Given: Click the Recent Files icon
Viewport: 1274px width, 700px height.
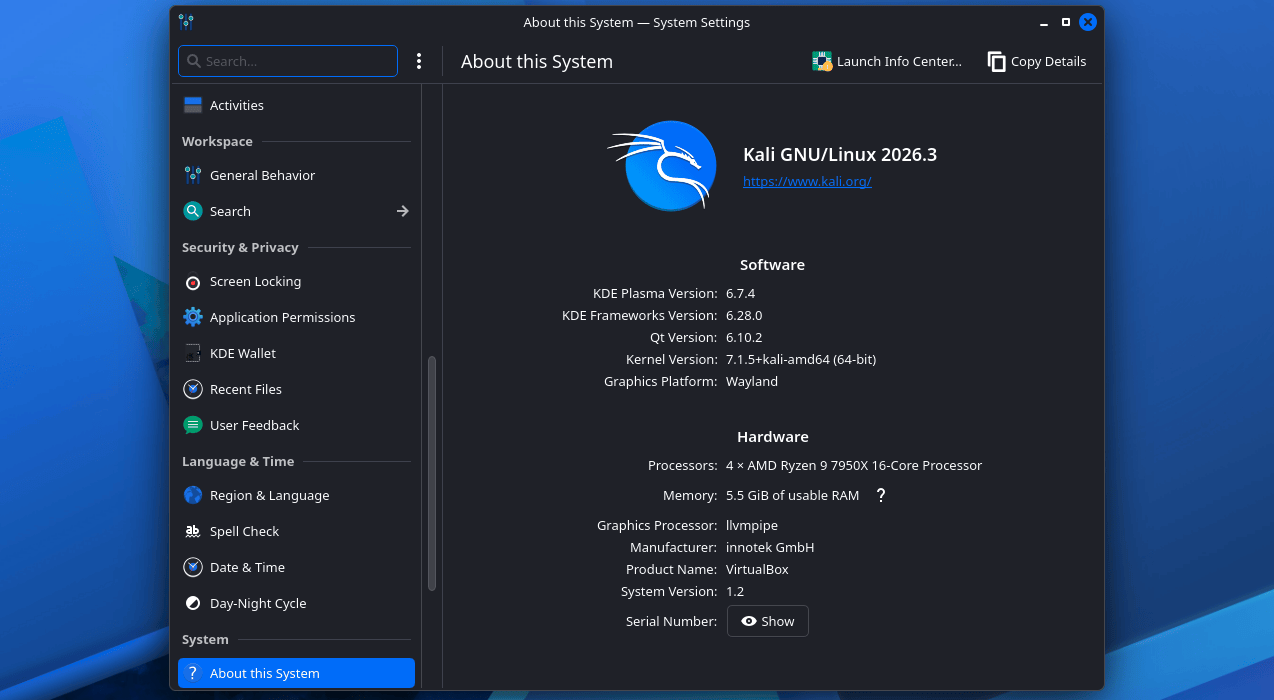Looking at the screenshot, I should tap(193, 389).
